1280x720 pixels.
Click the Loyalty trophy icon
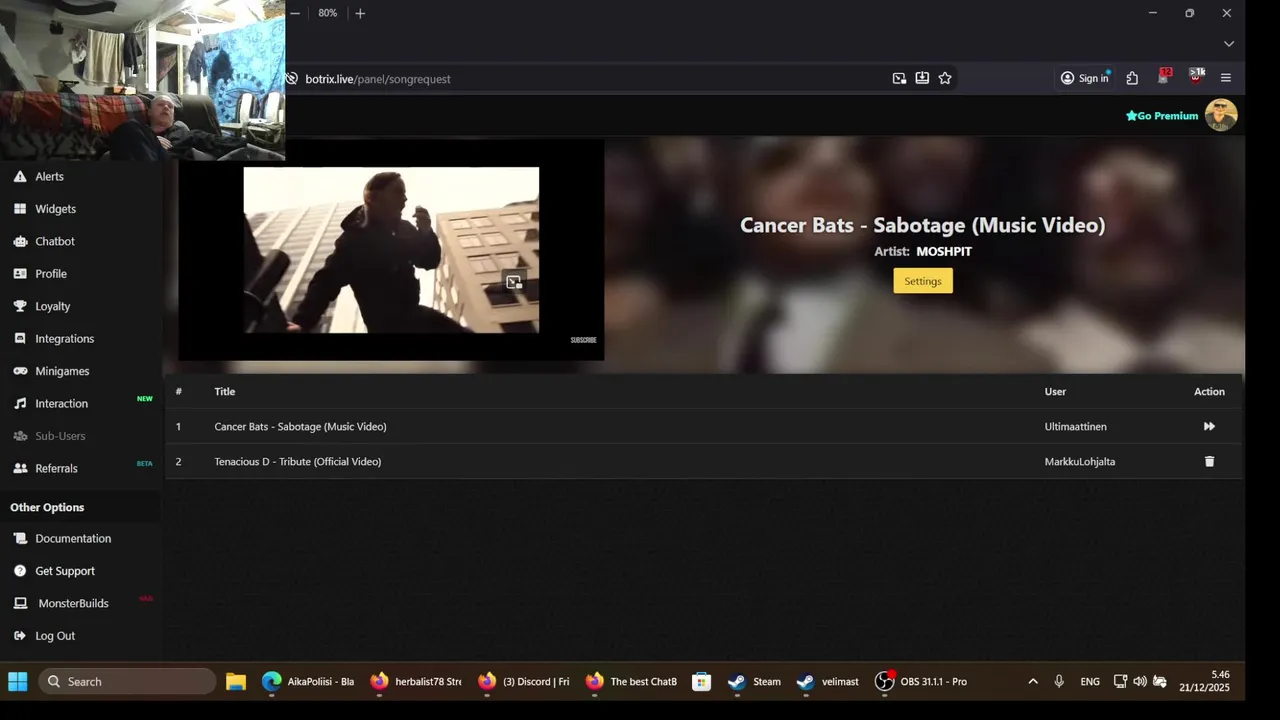coord(20,306)
